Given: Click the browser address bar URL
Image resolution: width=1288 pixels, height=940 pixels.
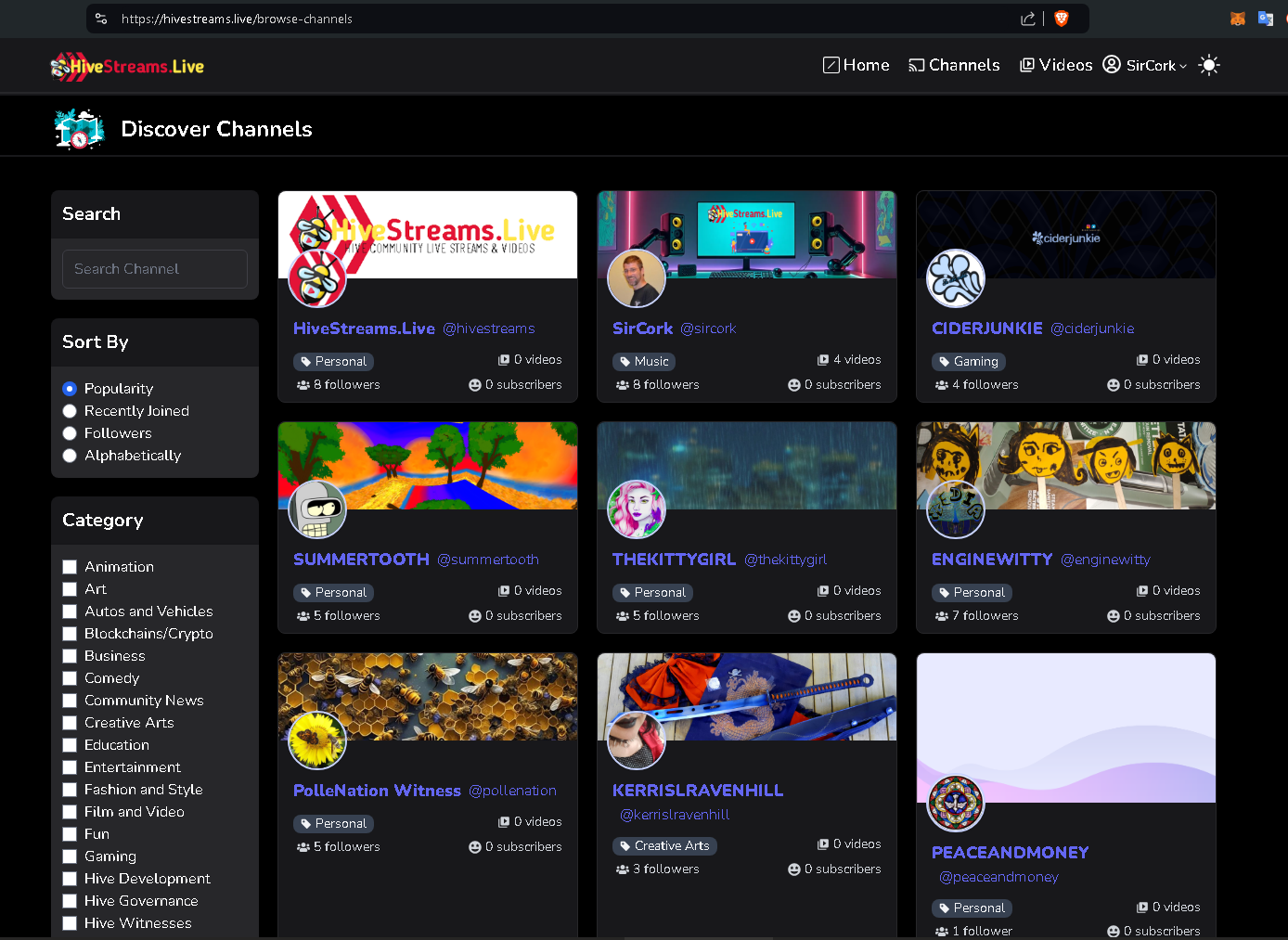Looking at the screenshot, I should (x=237, y=19).
